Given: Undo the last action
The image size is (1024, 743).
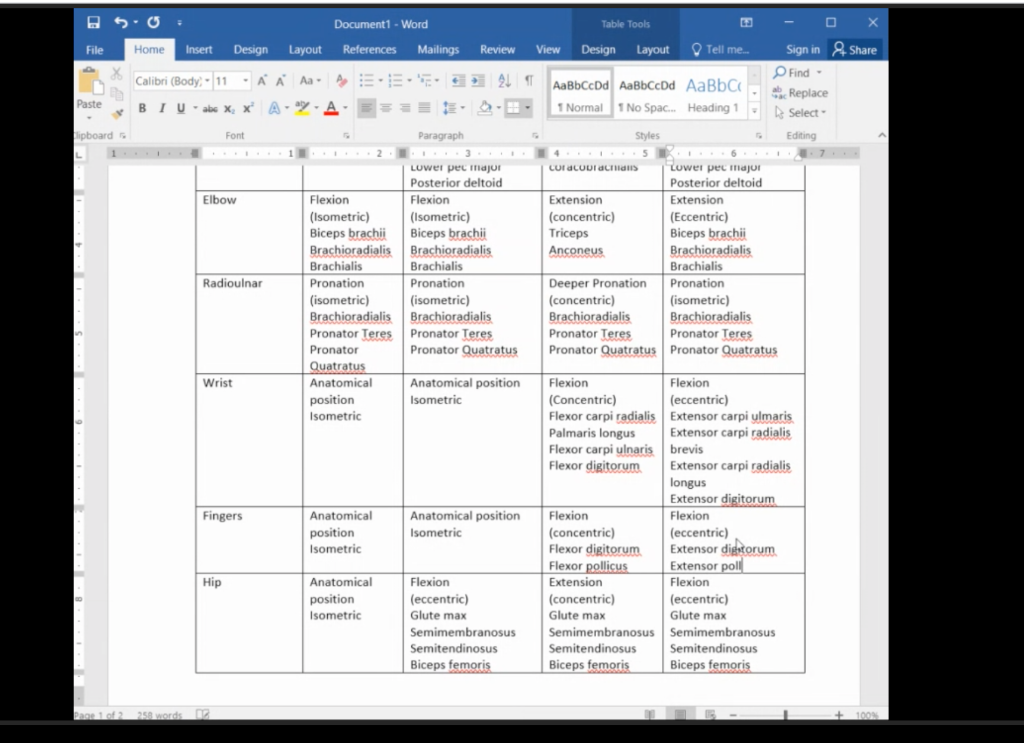Looking at the screenshot, I should tap(121, 23).
